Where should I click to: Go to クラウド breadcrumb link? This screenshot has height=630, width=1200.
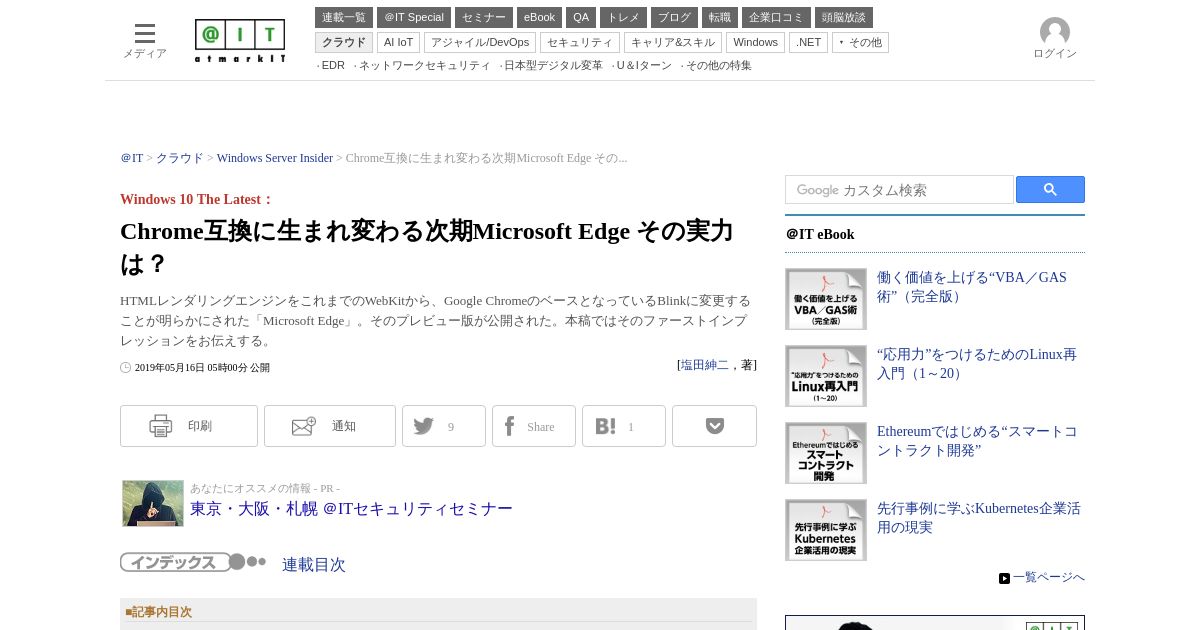(180, 158)
